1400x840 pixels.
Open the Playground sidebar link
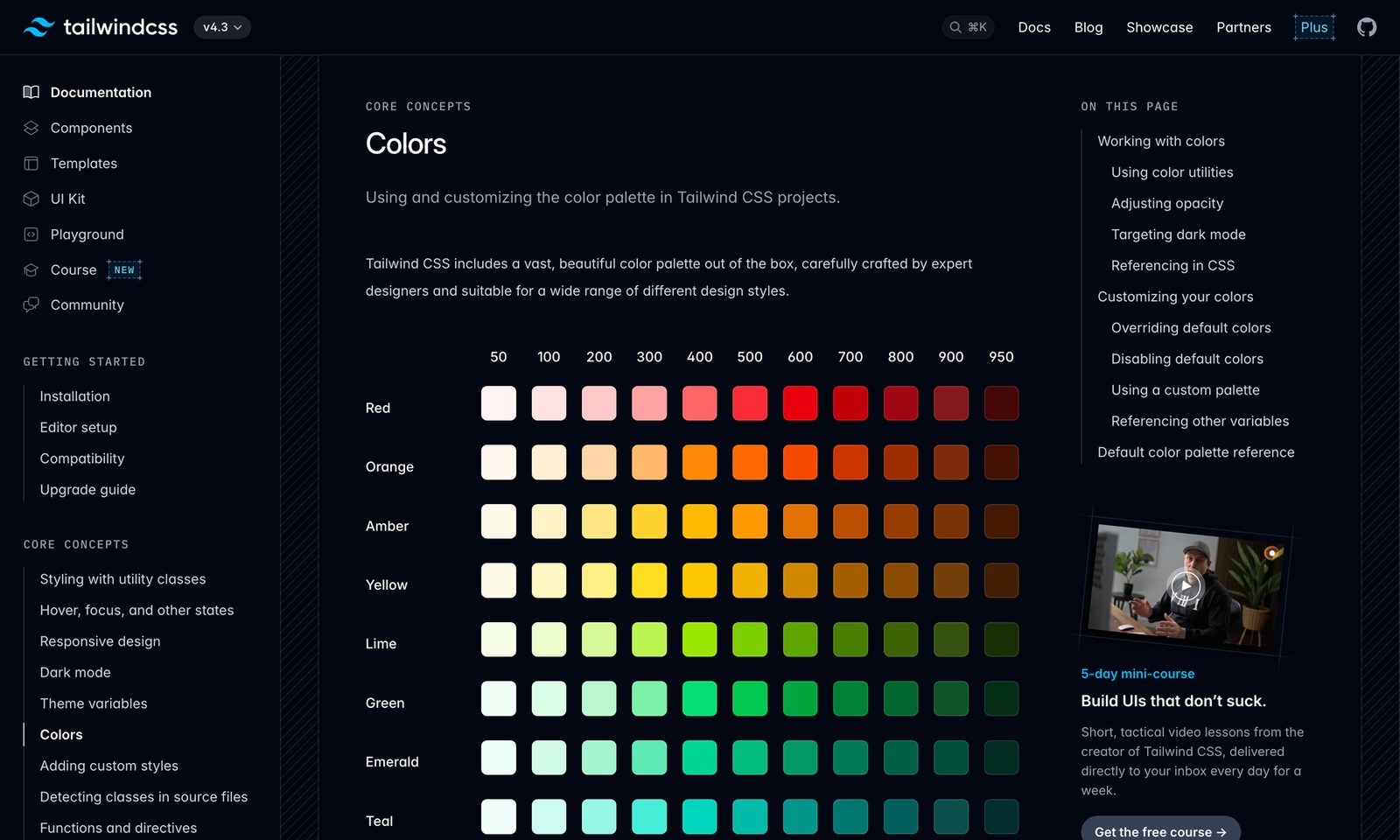[87, 234]
